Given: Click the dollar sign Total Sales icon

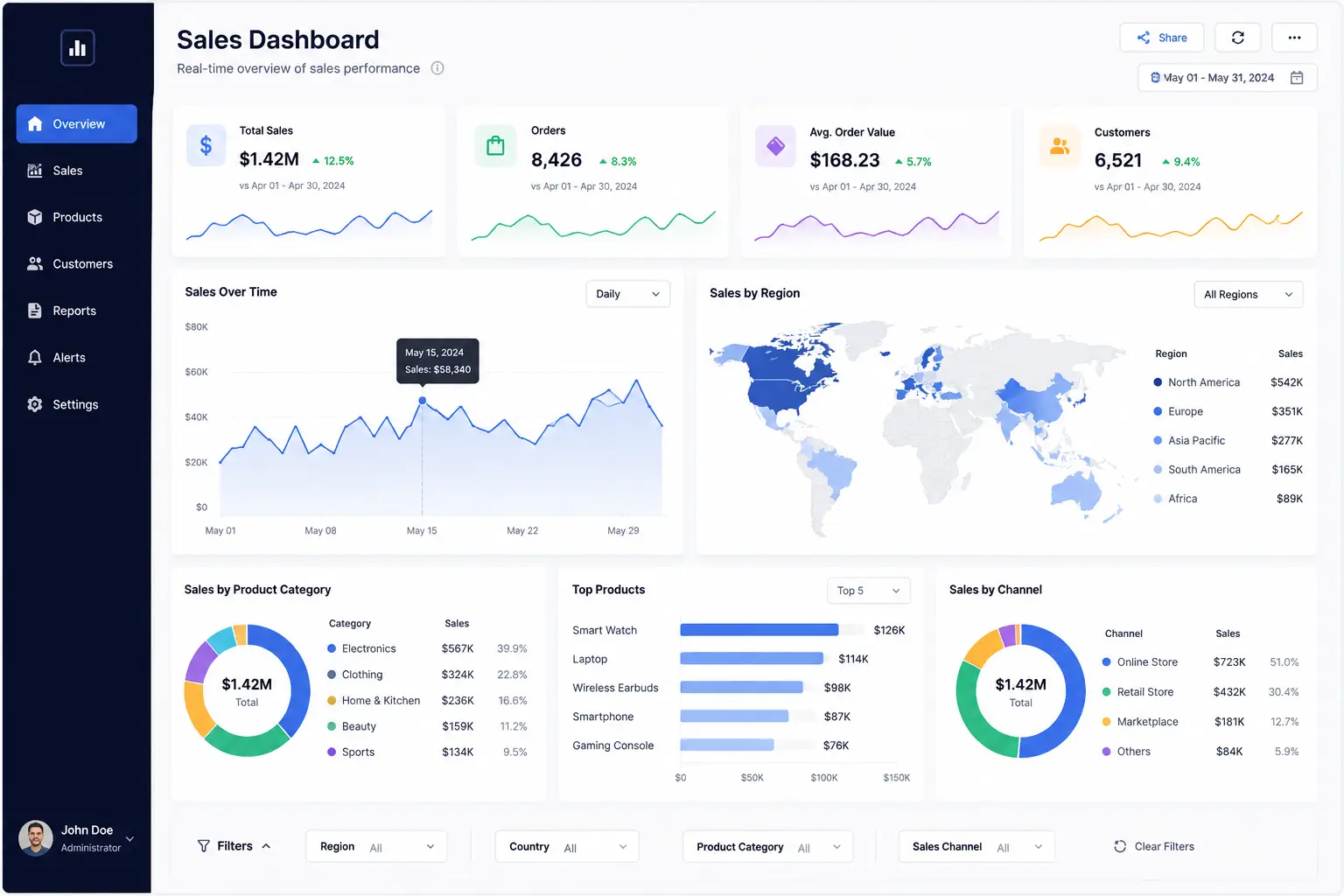Looking at the screenshot, I should (206, 145).
